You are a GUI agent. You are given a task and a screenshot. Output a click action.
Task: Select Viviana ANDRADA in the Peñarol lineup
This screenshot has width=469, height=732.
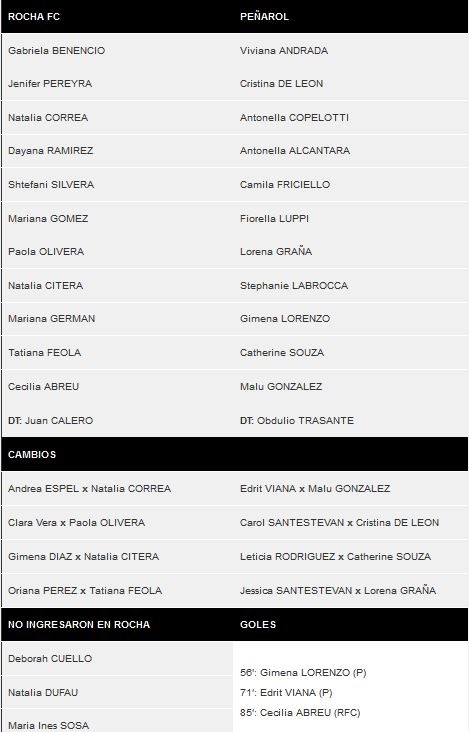pyautogui.click(x=284, y=50)
